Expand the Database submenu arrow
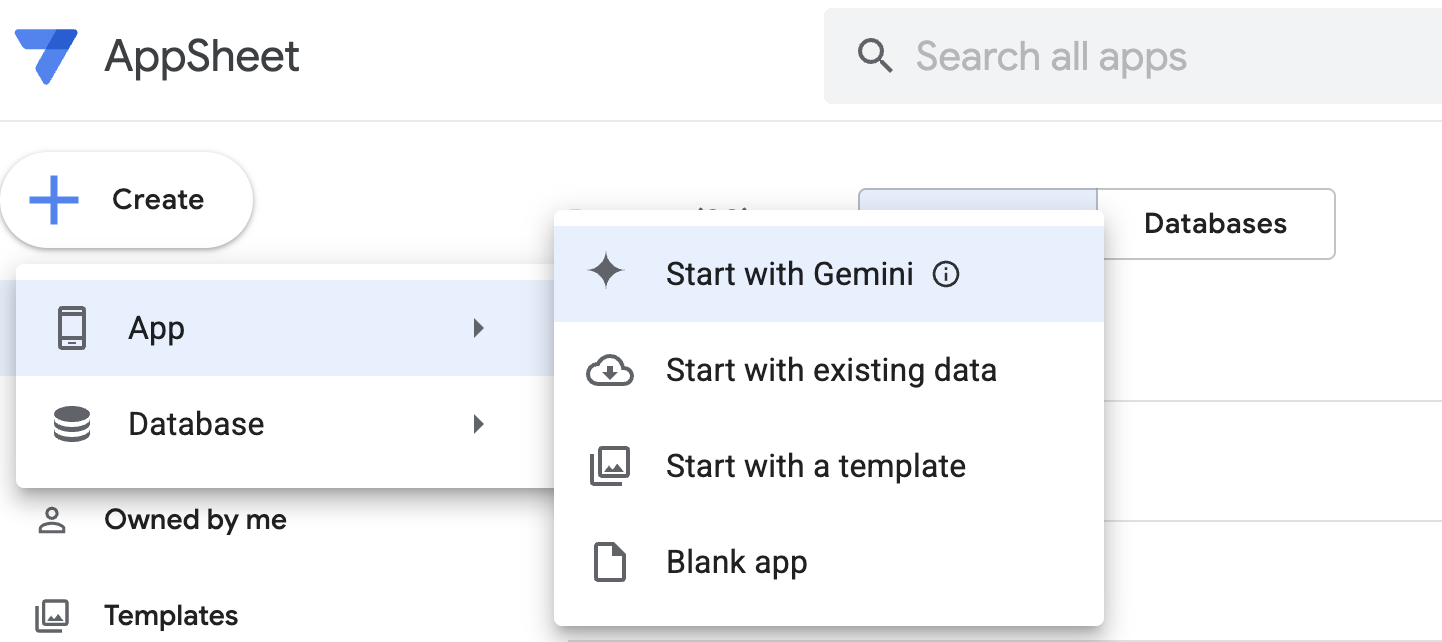This screenshot has height=642, width=1442. click(479, 424)
